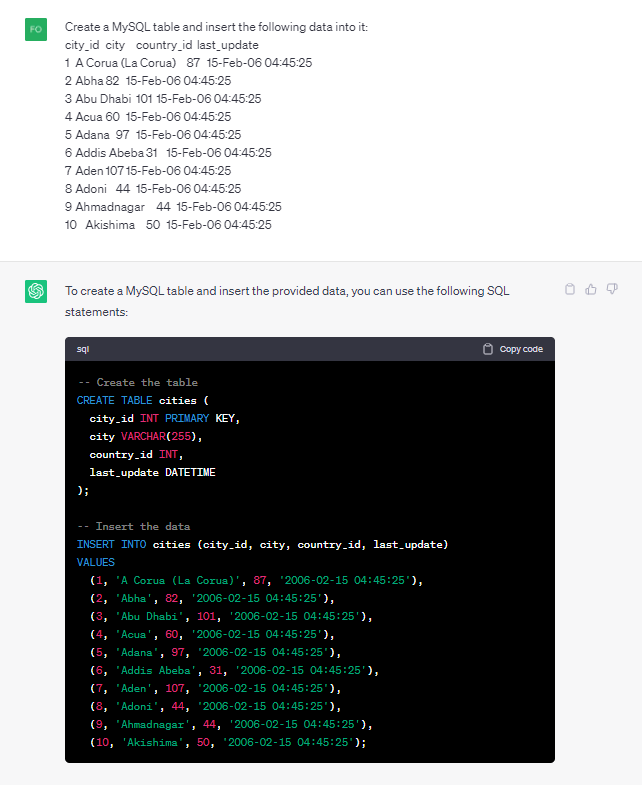Click the 'last_update DATETIME' code line

point(152,473)
